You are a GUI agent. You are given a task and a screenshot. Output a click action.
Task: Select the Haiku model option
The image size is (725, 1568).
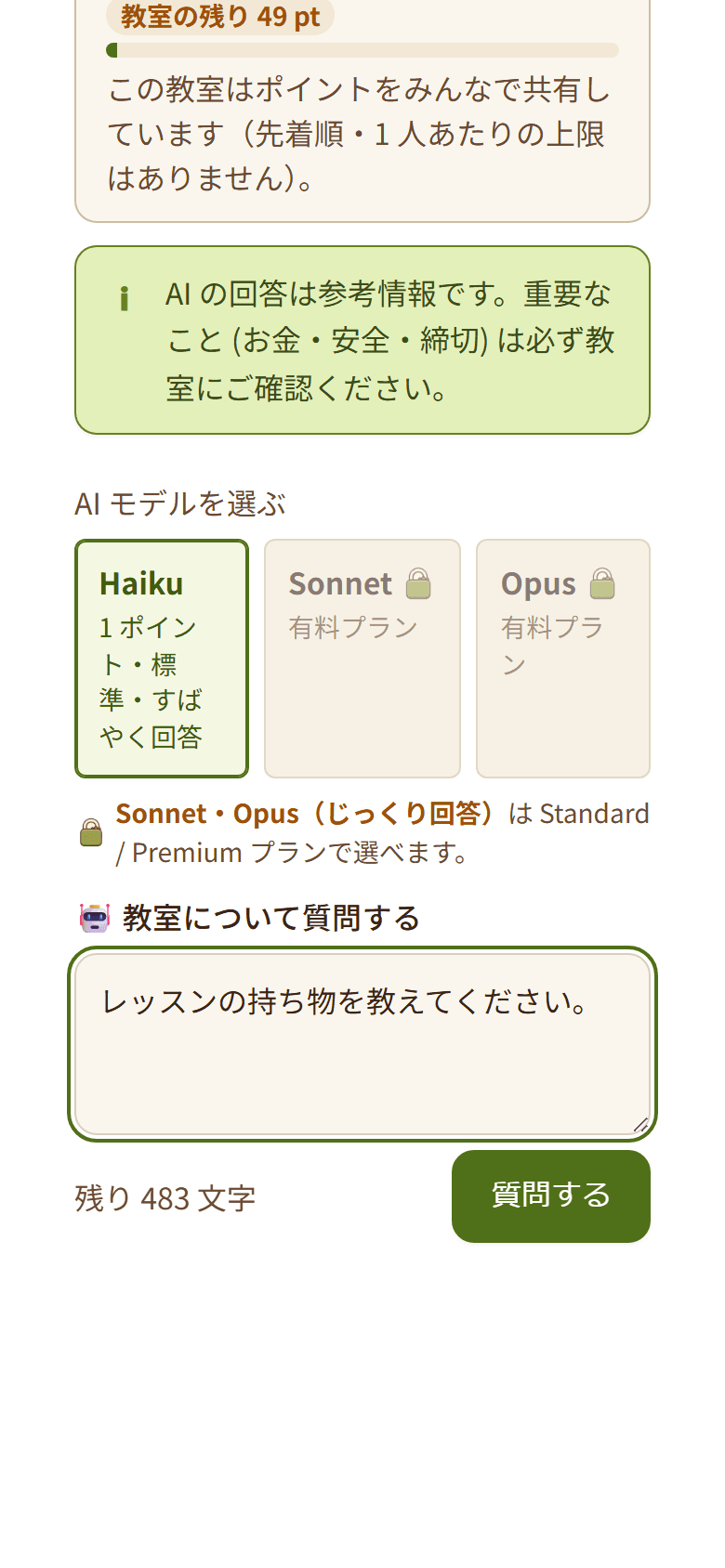coord(162,659)
